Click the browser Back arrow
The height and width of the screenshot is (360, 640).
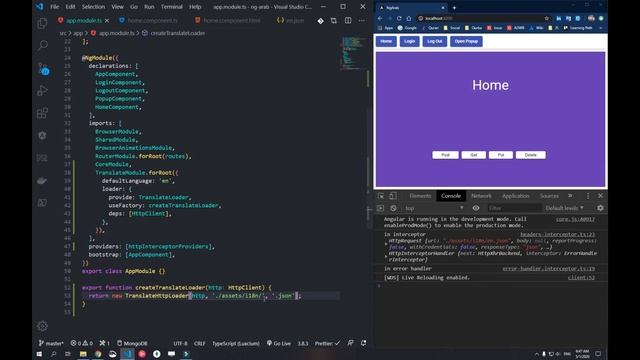click(380, 18)
